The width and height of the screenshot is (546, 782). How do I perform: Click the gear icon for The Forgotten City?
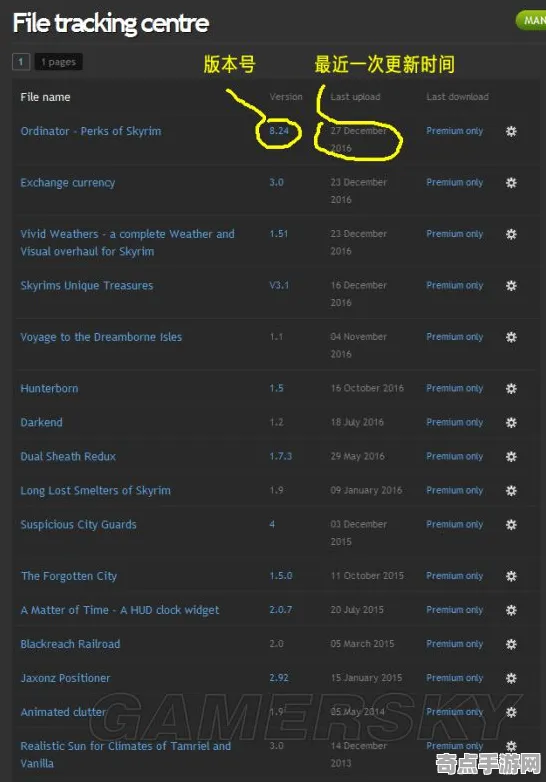(x=511, y=576)
